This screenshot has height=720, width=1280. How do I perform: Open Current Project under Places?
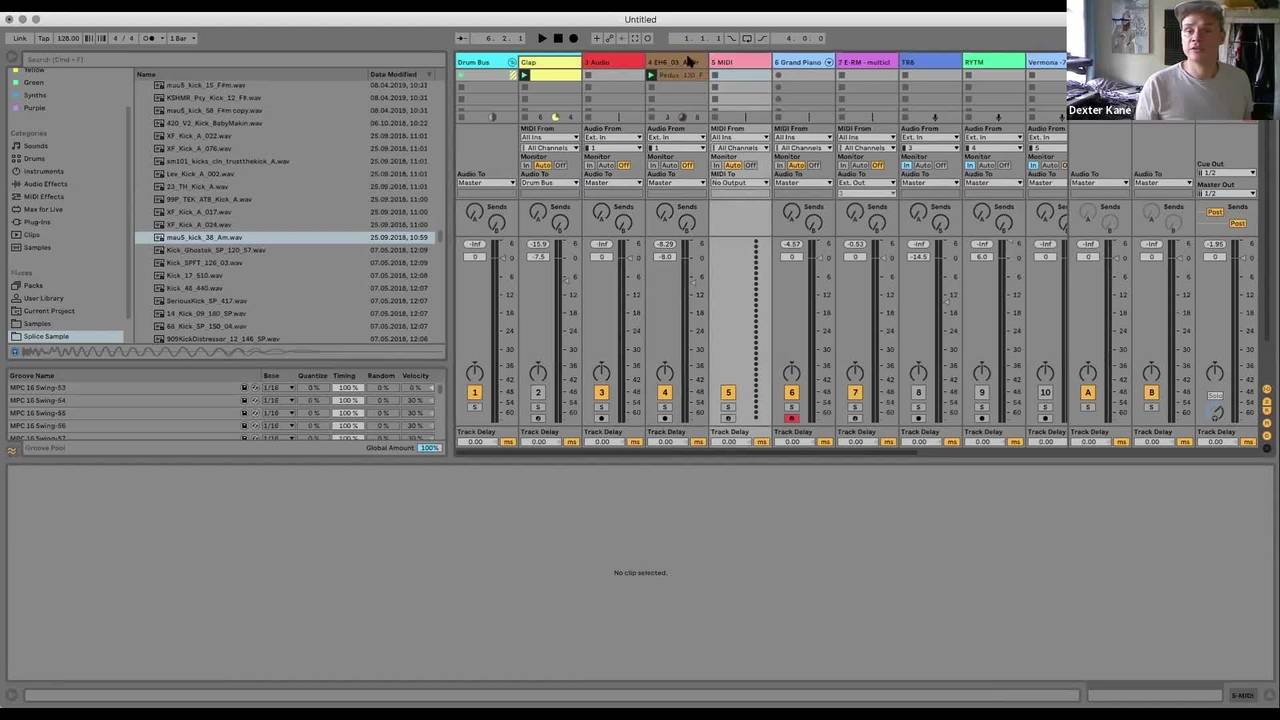(49, 311)
